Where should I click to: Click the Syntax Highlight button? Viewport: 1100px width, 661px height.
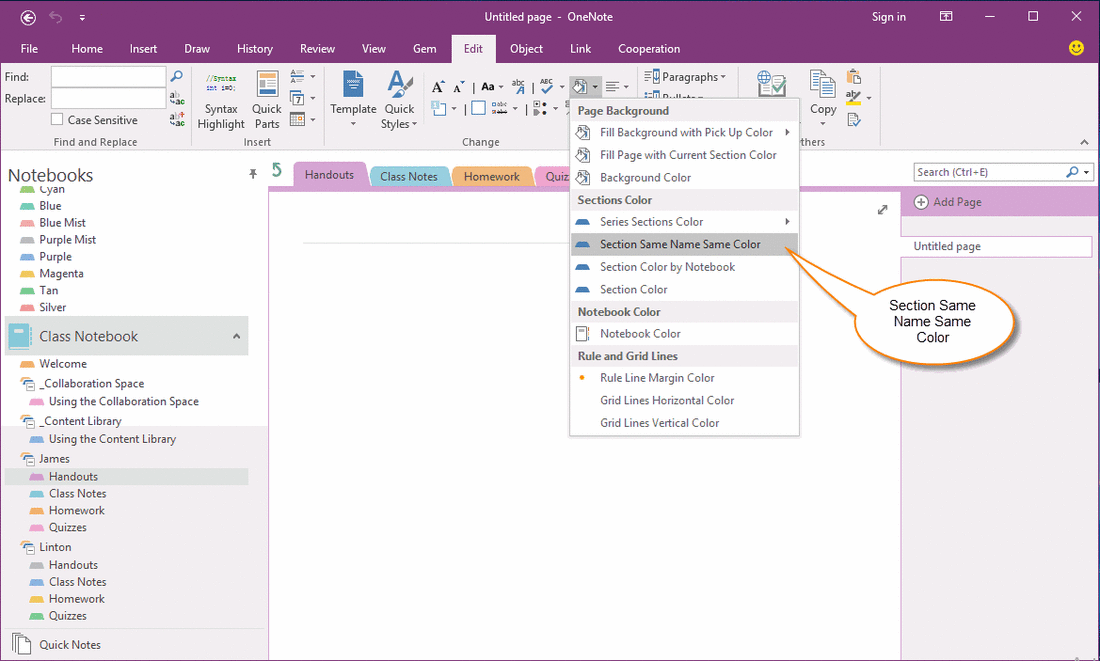coord(221,101)
